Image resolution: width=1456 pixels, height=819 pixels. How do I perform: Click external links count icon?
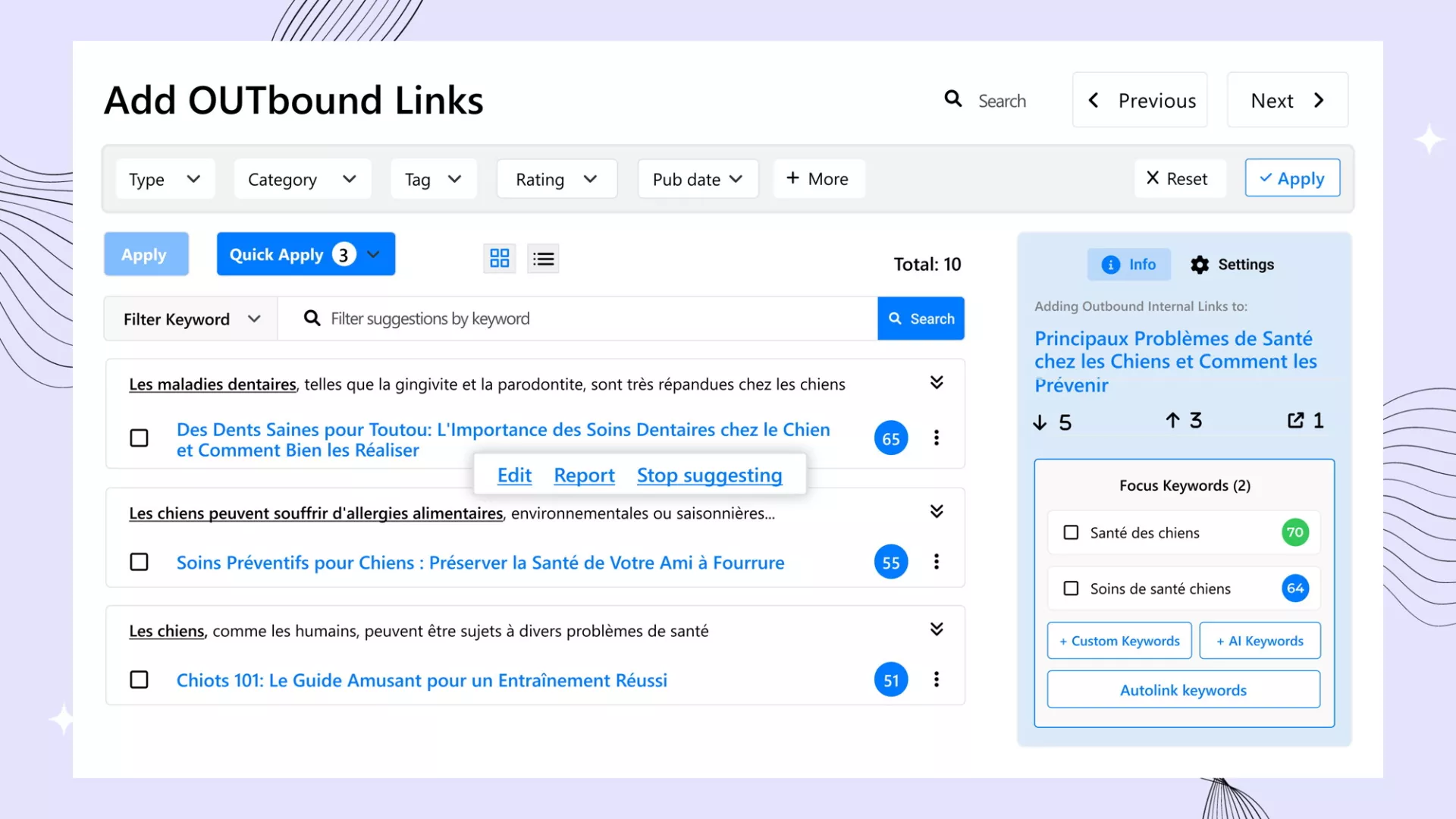click(1296, 421)
